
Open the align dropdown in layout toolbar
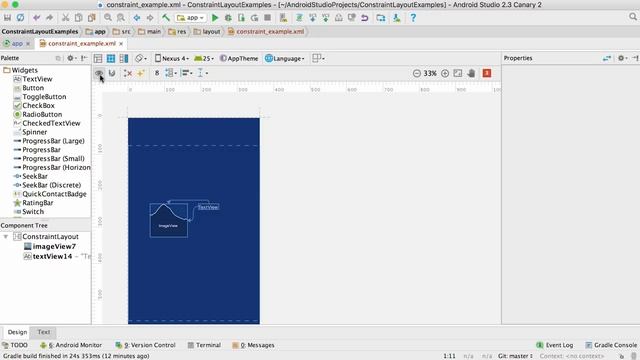tap(187, 73)
